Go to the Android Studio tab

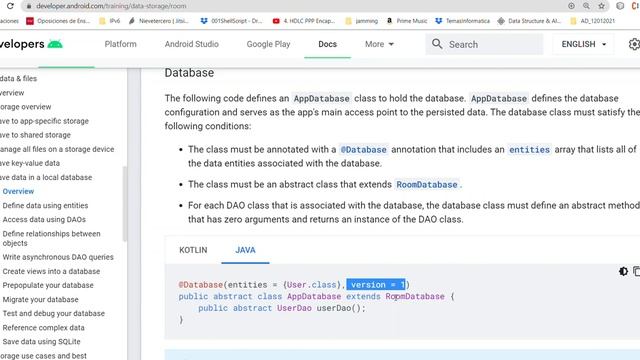191,44
